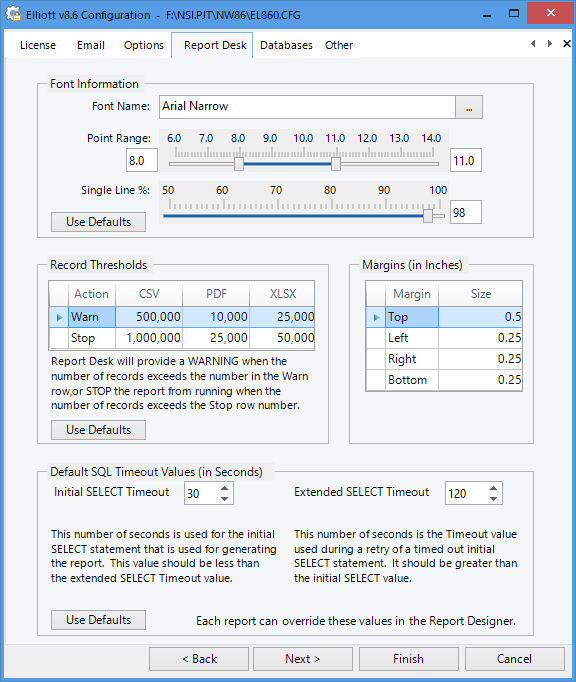Click Single Line percent field 98
Image resolution: width=576 pixels, height=682 pixels.
[x=466, y=212]
